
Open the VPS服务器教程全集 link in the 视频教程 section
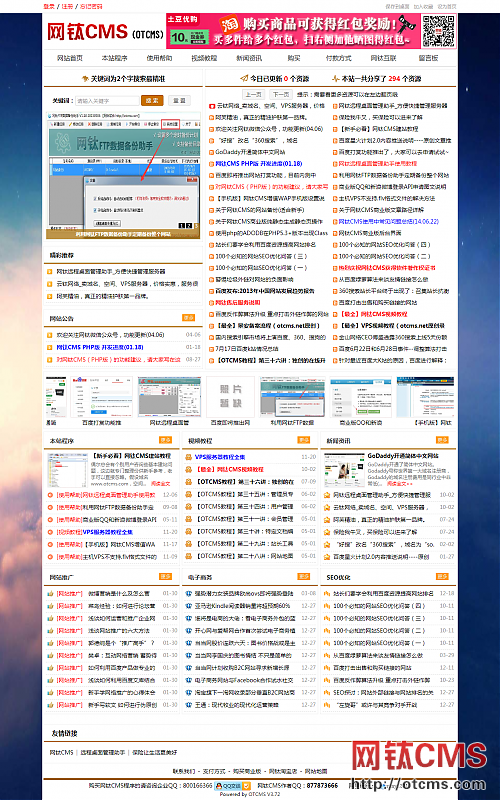[220, 457]
